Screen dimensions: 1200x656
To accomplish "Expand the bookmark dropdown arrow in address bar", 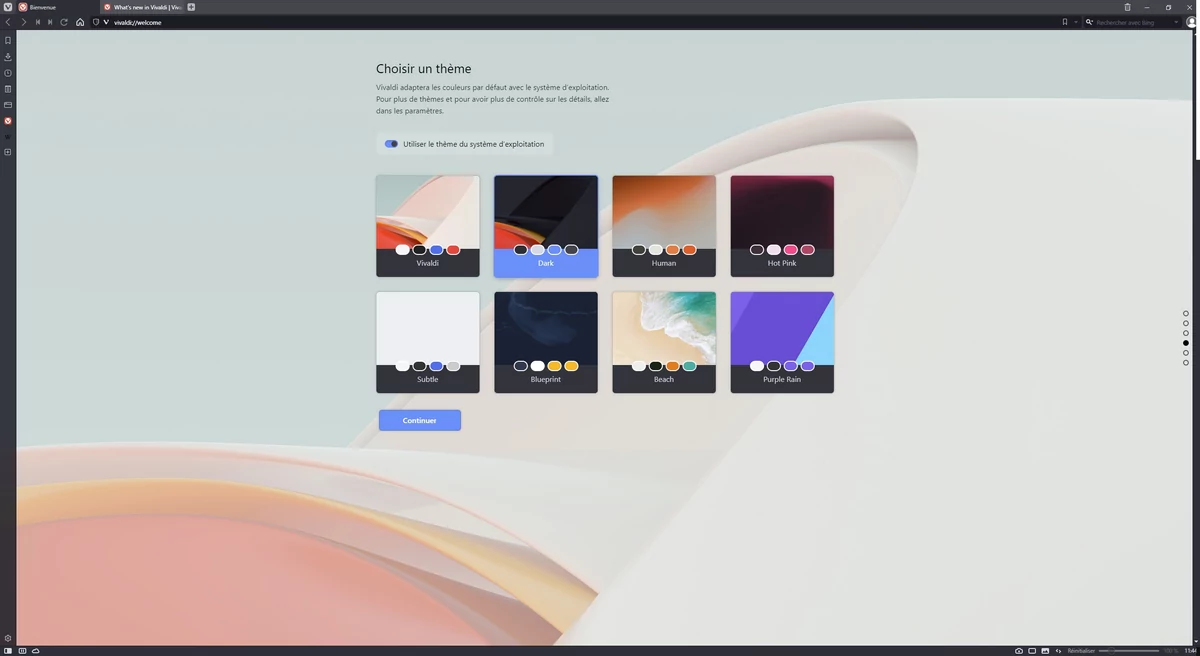I will click(x=1076, y=22).
